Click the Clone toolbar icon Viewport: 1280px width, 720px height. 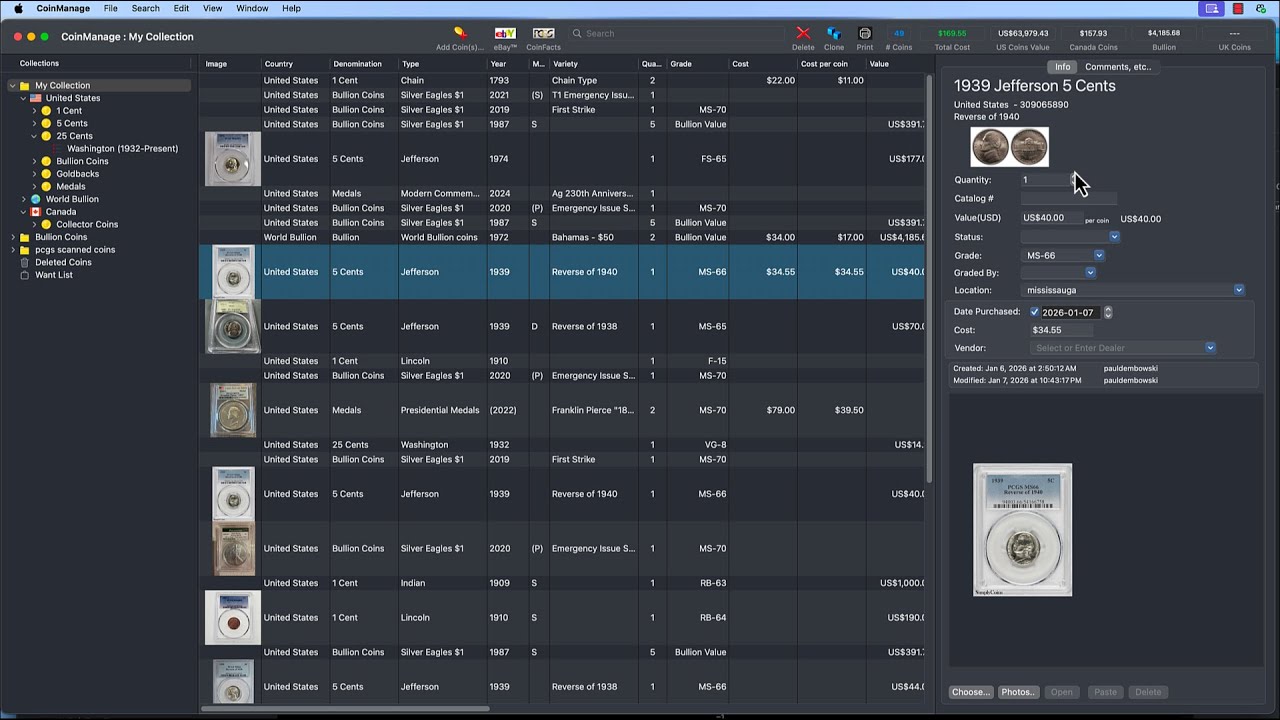click(x=834, y=33)
